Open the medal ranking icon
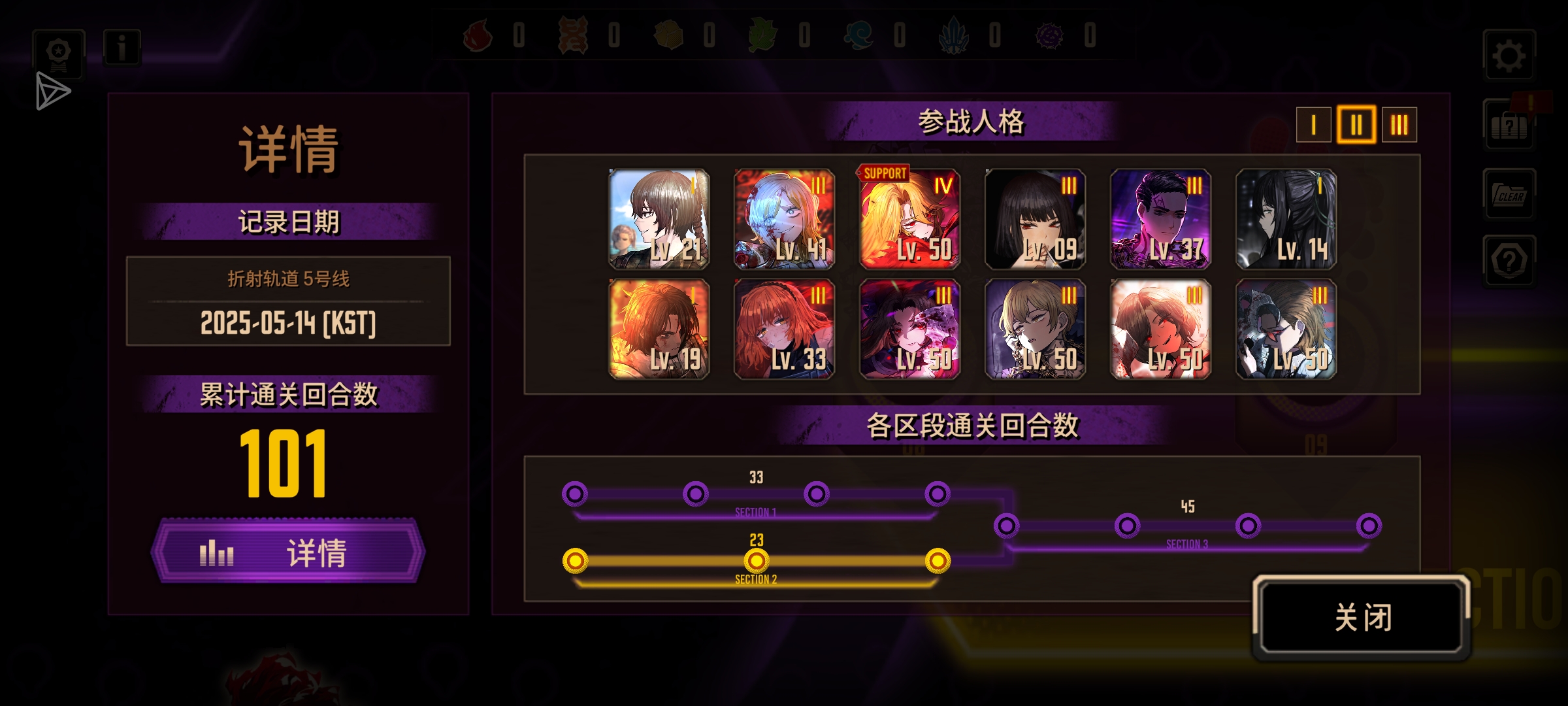The width and height of the screenshot is (1568, 706). tap(58, 54)
